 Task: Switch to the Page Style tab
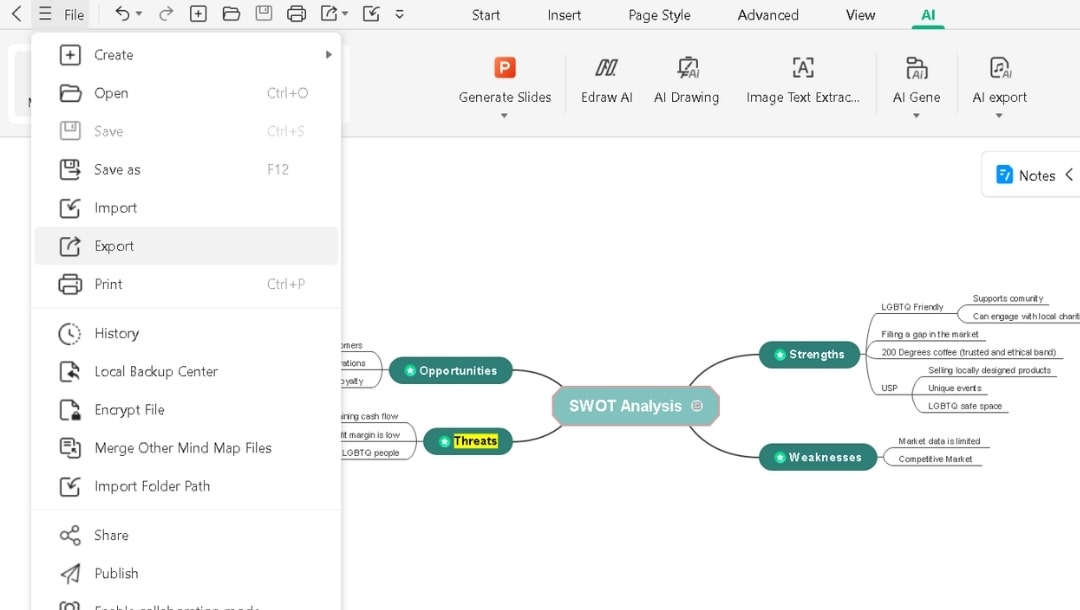click(x=659, y=15)
